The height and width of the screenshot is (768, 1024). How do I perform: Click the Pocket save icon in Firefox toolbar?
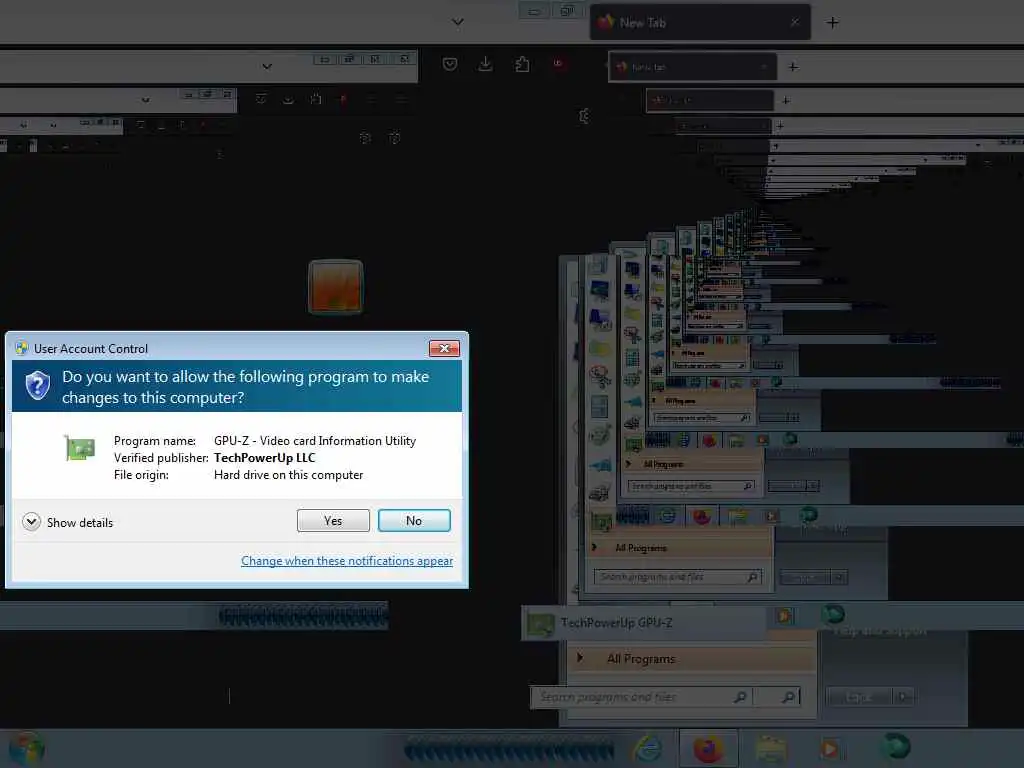click(x=450, y=64)
